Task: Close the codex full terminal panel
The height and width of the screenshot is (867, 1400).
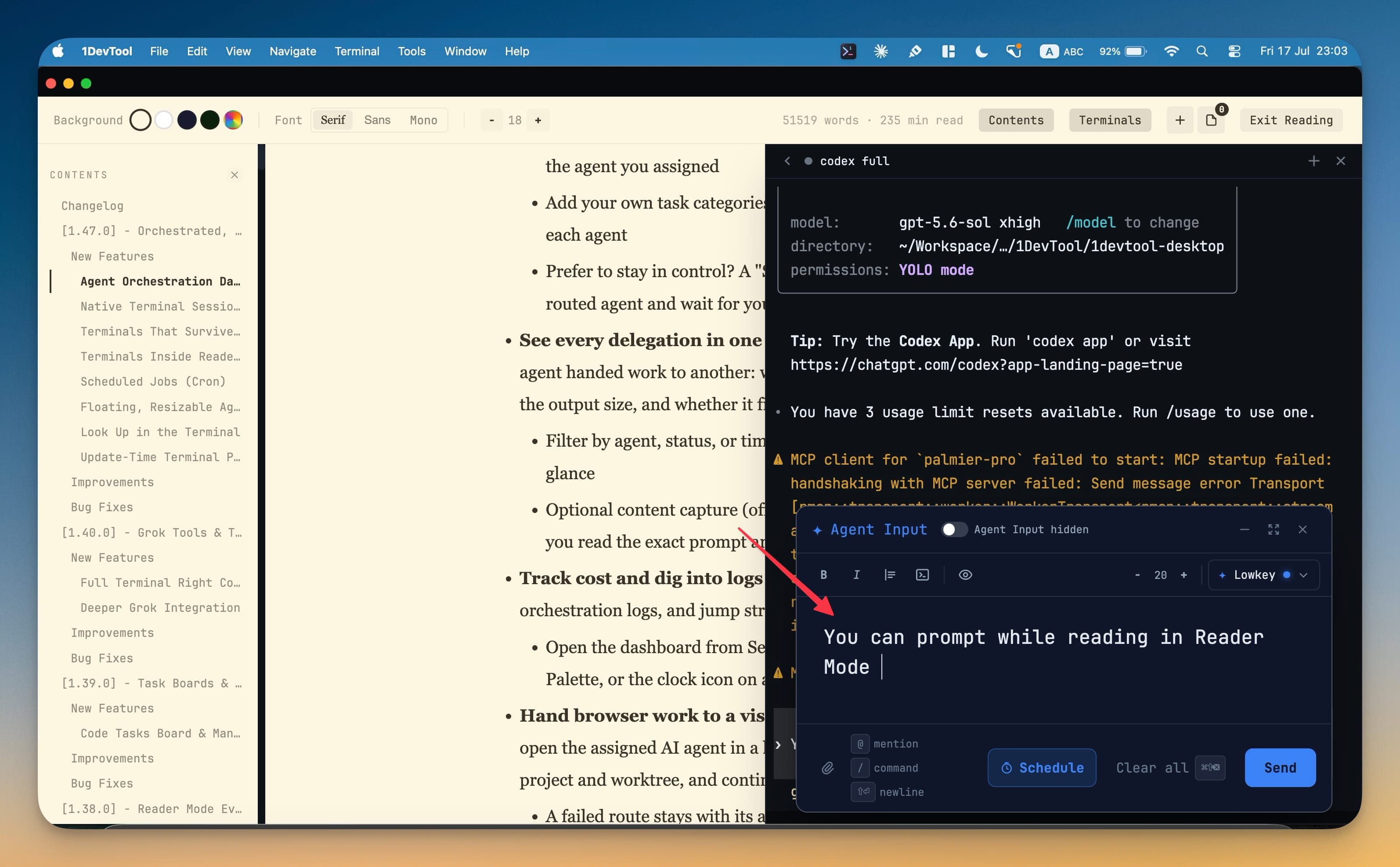Action: [x=1340, y=161]
